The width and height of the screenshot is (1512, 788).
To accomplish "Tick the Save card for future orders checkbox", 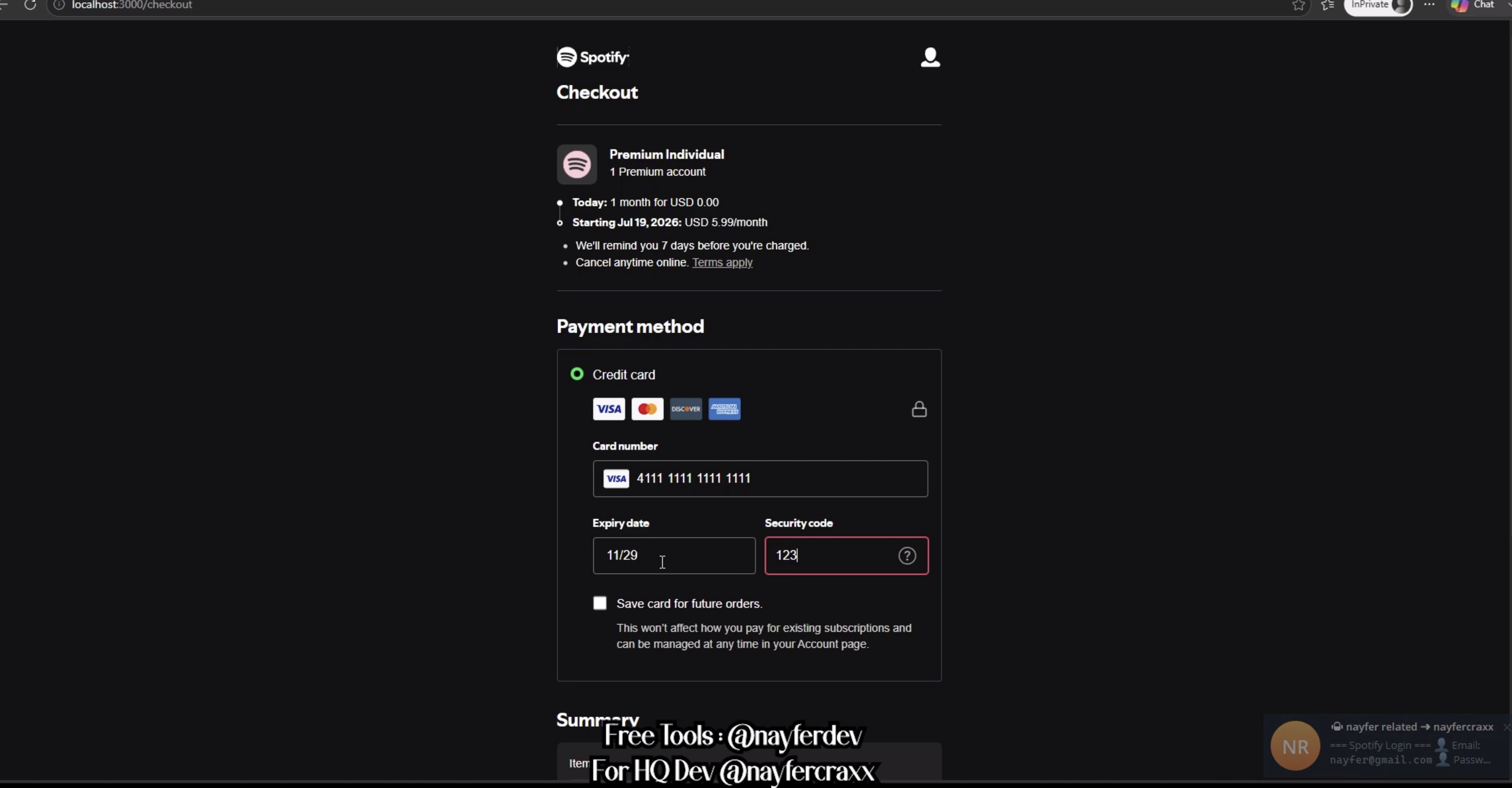I will click(600, 603).
